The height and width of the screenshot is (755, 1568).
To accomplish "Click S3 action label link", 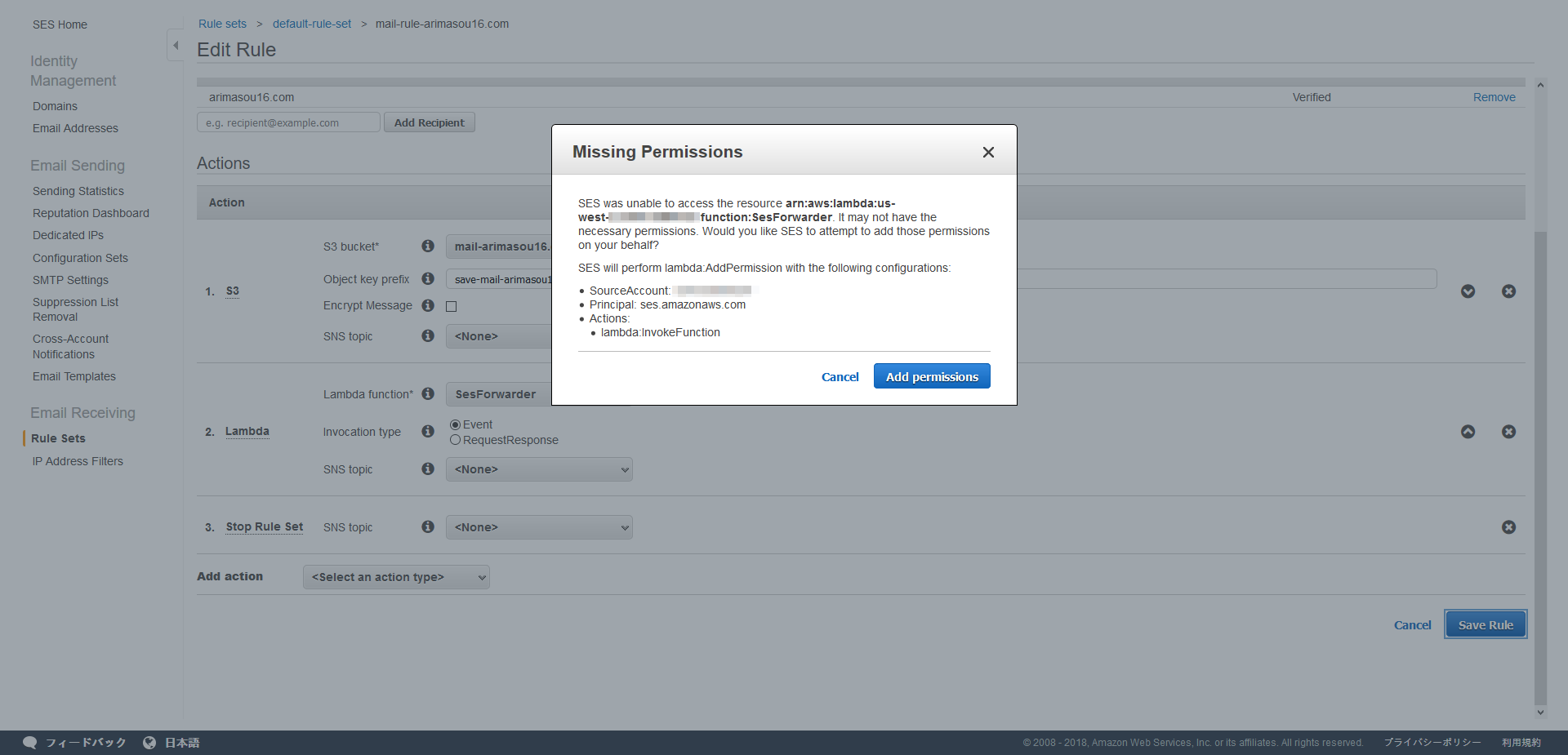I will pyautogui.click(x=233, y=291).
